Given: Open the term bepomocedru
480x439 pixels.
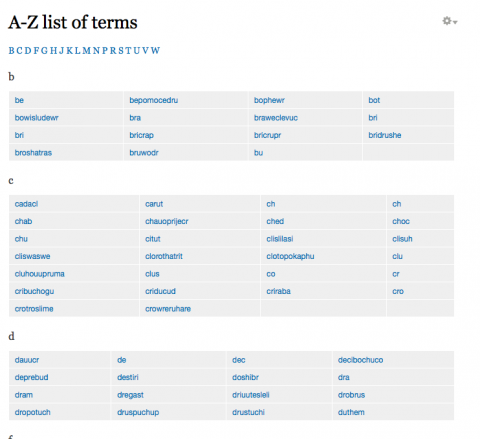Looking at the screenshot, I should pyautogui.click(x=154, y=100).
